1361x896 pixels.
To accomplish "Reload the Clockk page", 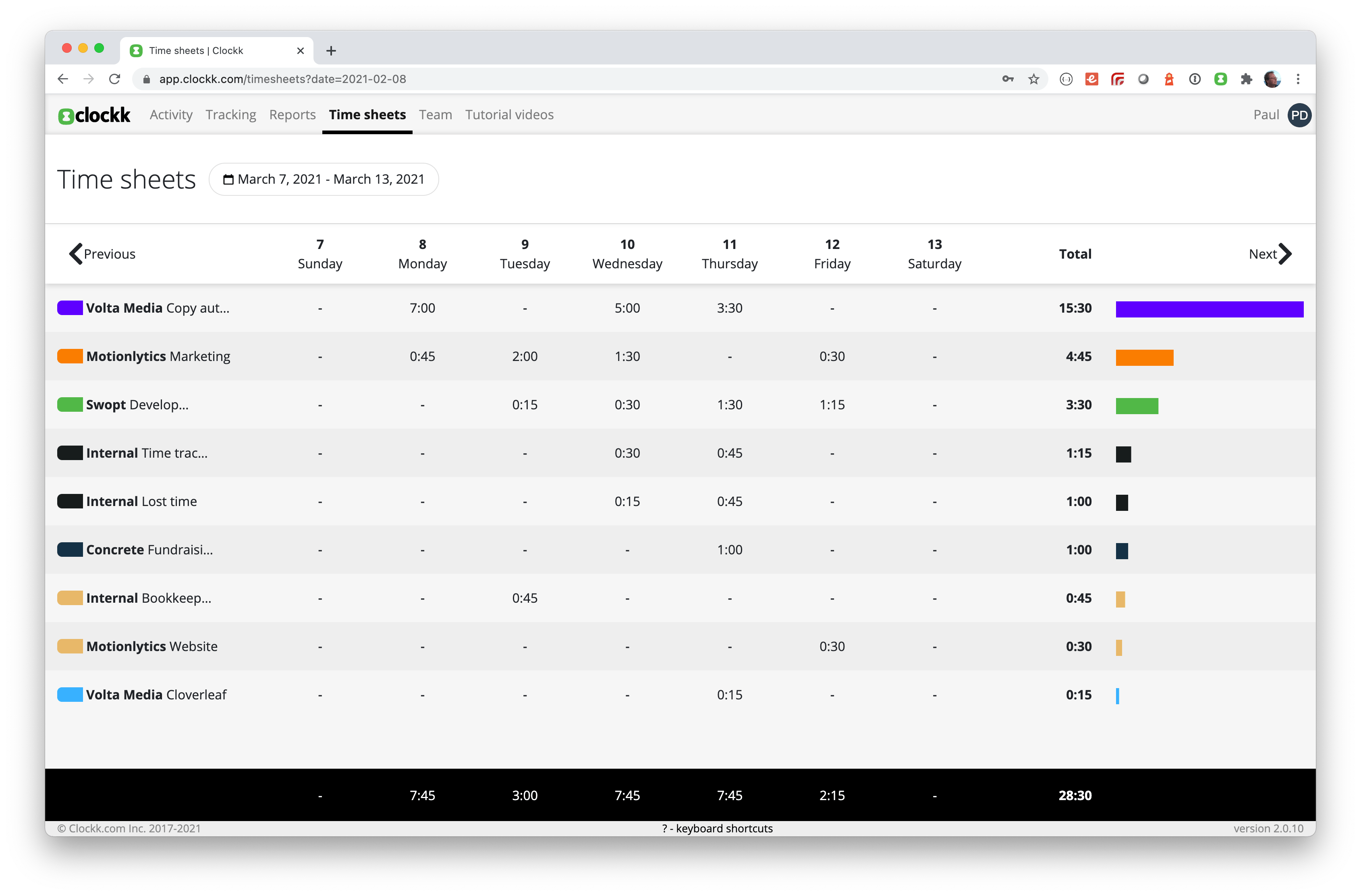I will [114, 79].
